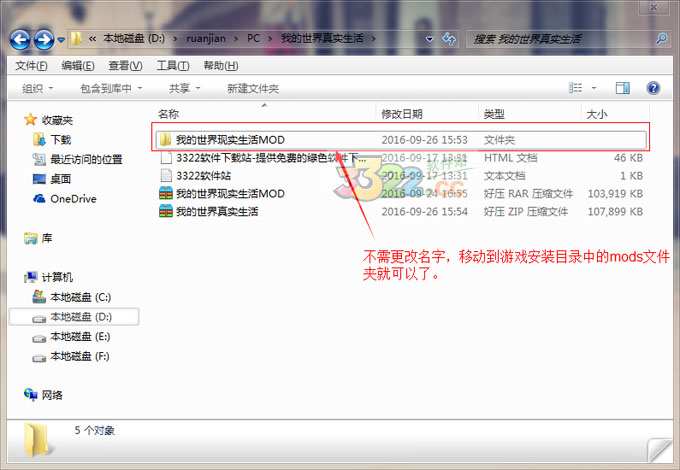Open 本地磁盘 (F:) drive
680x470 pixels.
coord(80,356)
